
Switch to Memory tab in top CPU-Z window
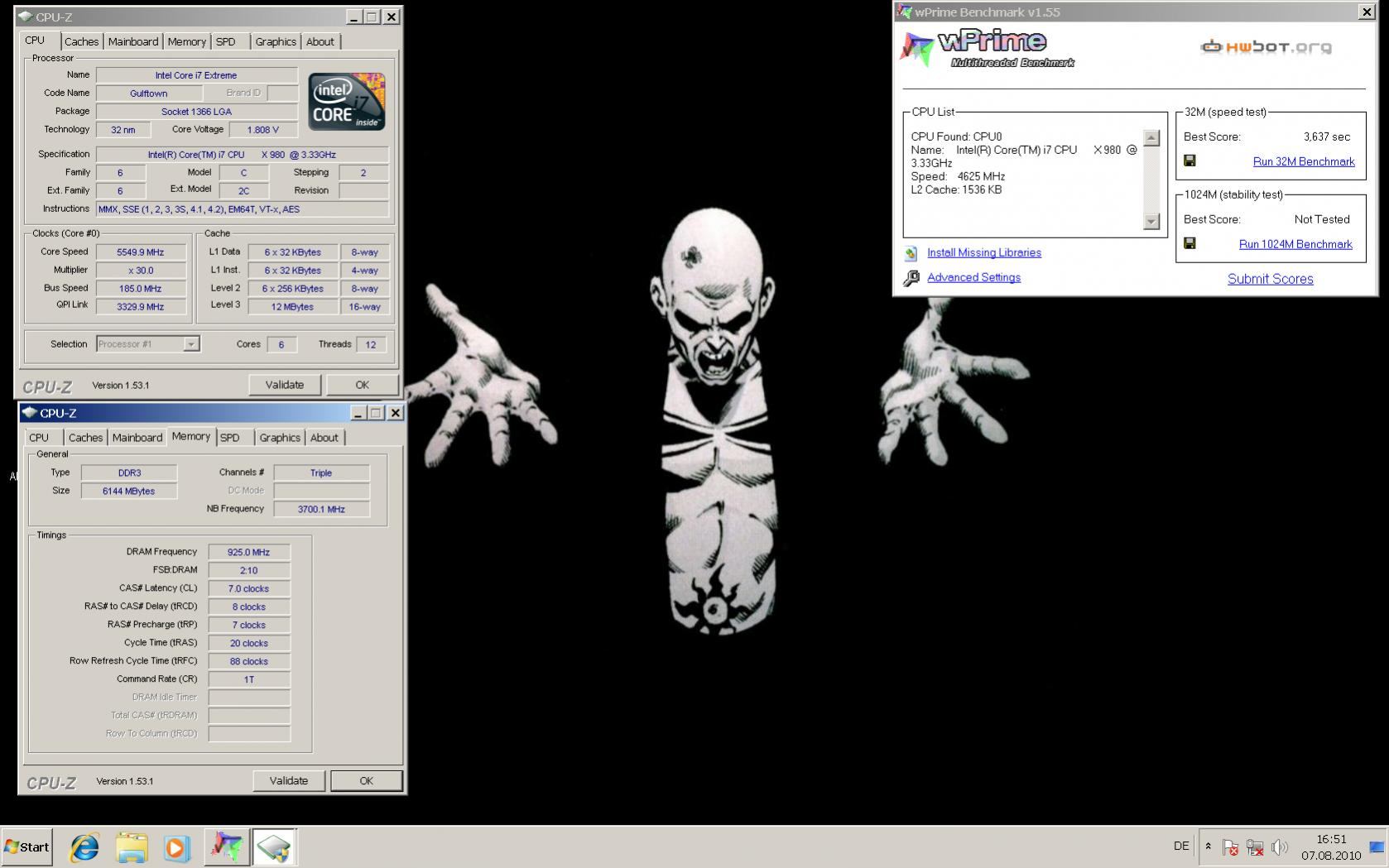pos(186,41)
